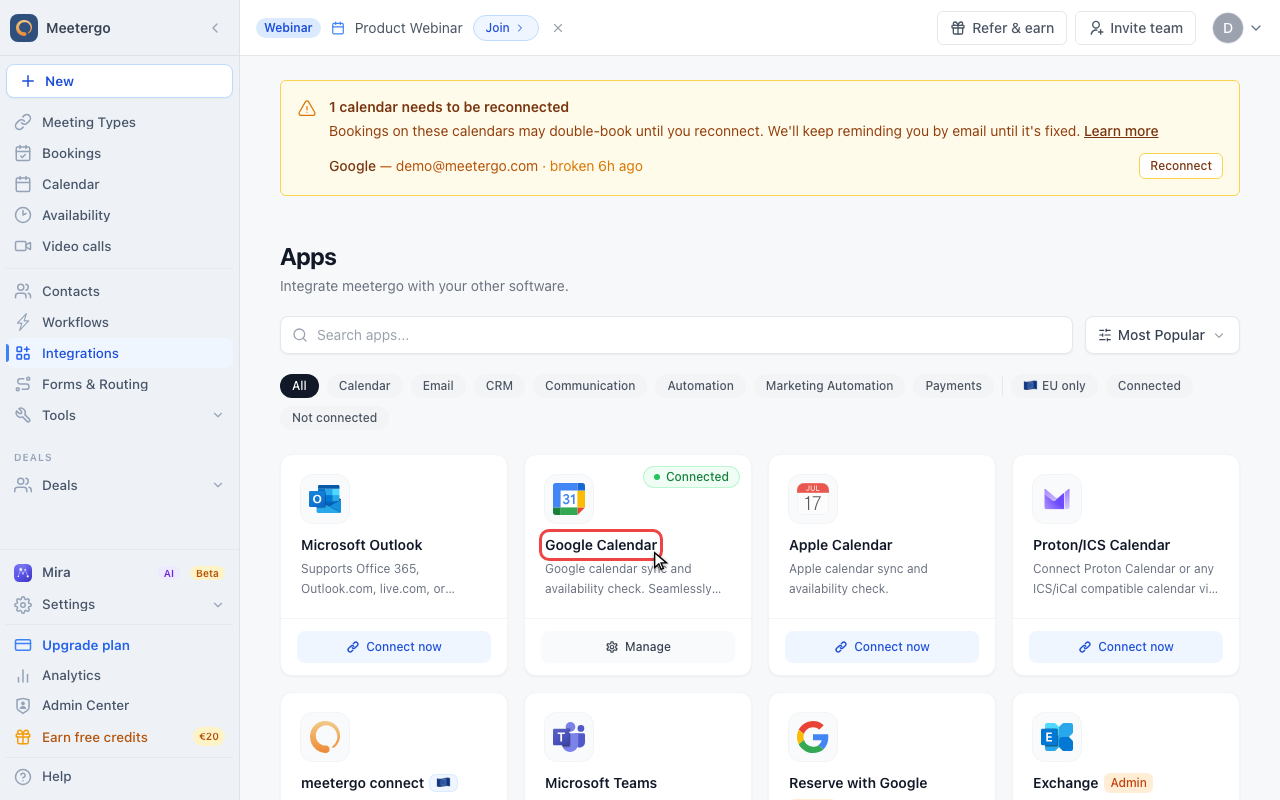Toggle the EU only filter
Viewport: 1280px width, 800px height.
(x=1054, y=386)
